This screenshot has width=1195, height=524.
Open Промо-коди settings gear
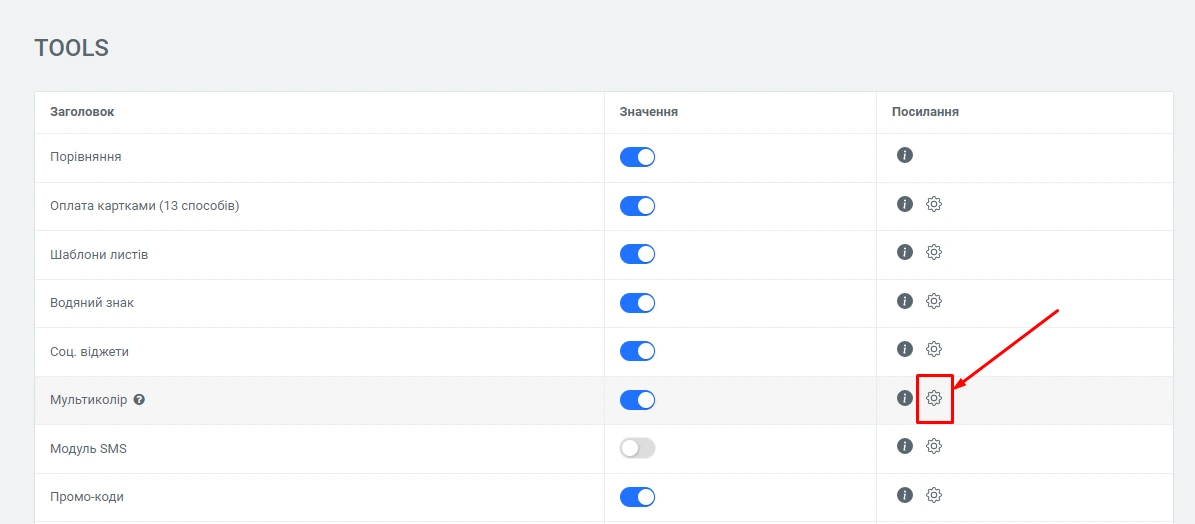[x=934, y=495]
